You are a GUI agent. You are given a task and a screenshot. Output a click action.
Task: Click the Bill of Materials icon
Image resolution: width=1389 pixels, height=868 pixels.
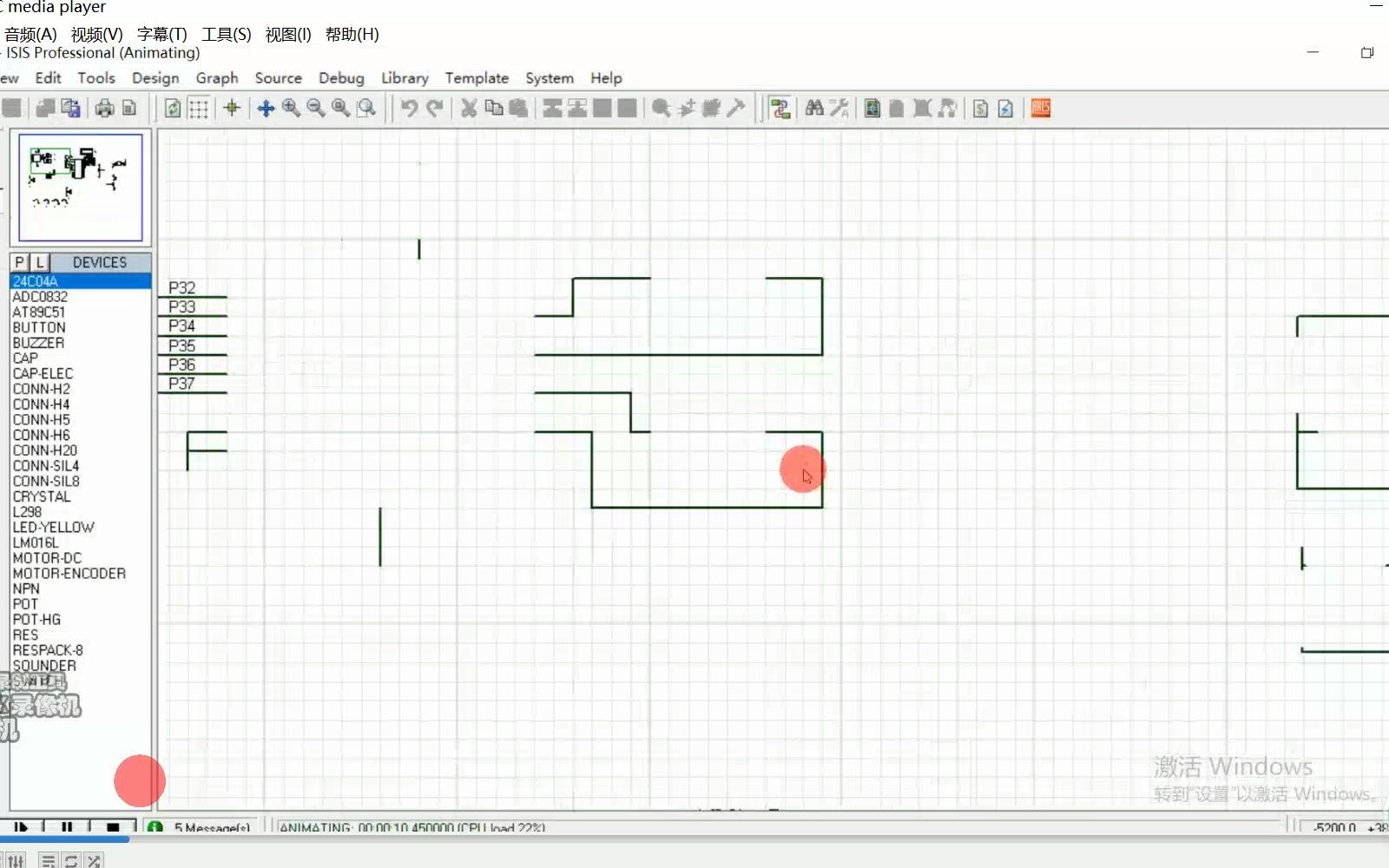(x=980, y=108)
